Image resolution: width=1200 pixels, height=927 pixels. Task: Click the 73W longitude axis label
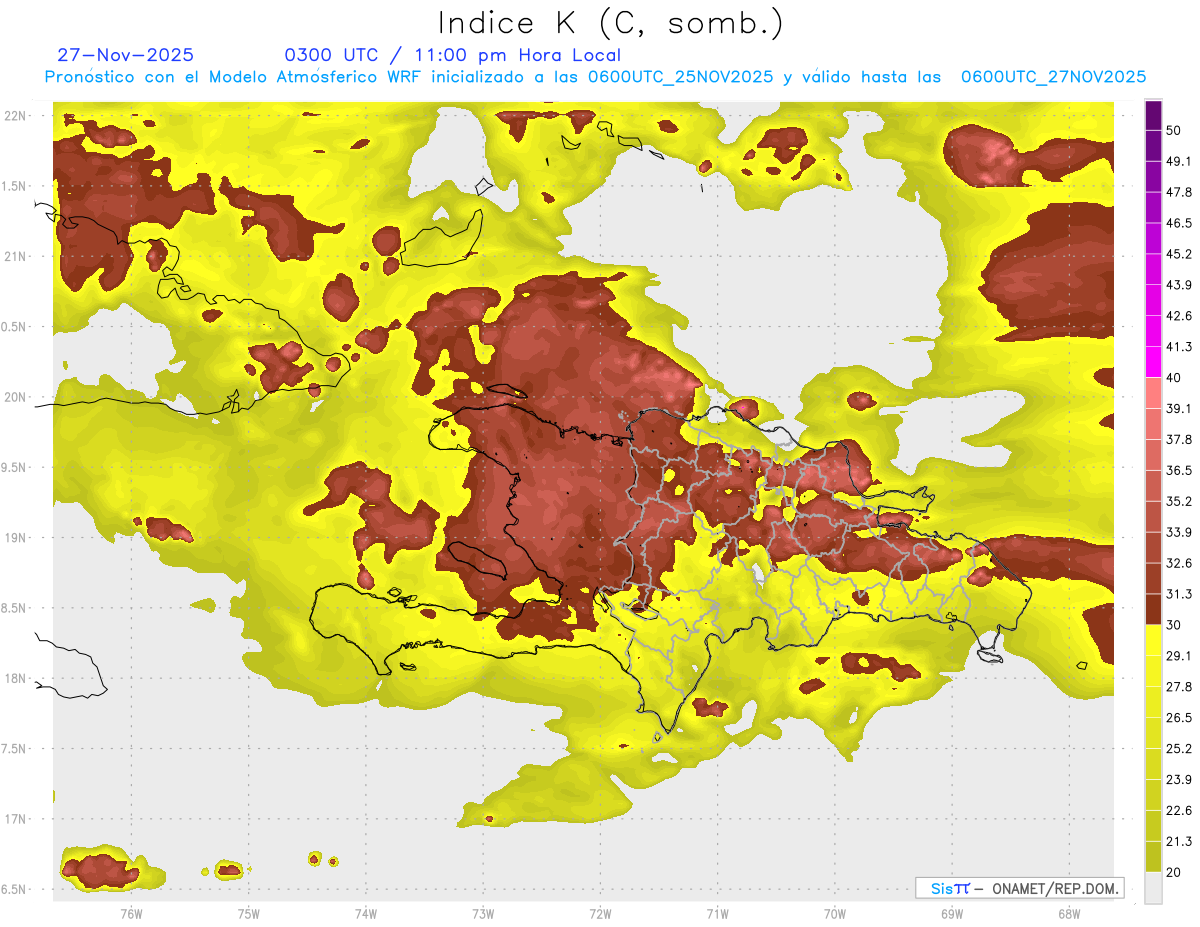tap(483, 914)
